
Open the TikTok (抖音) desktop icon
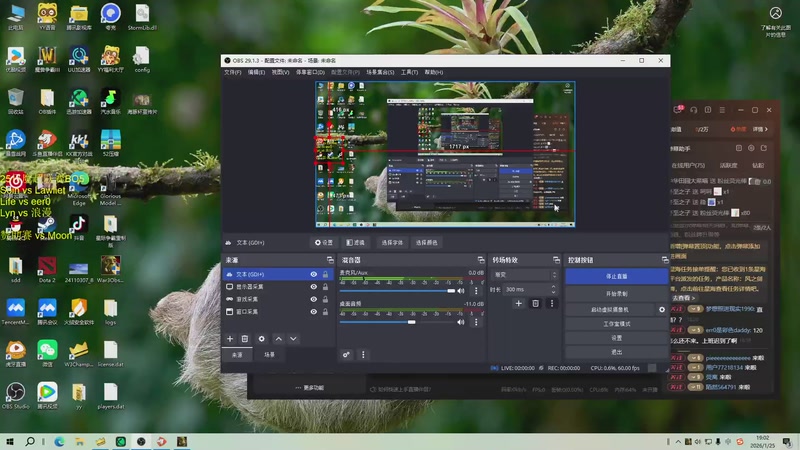tap(79, 227)
